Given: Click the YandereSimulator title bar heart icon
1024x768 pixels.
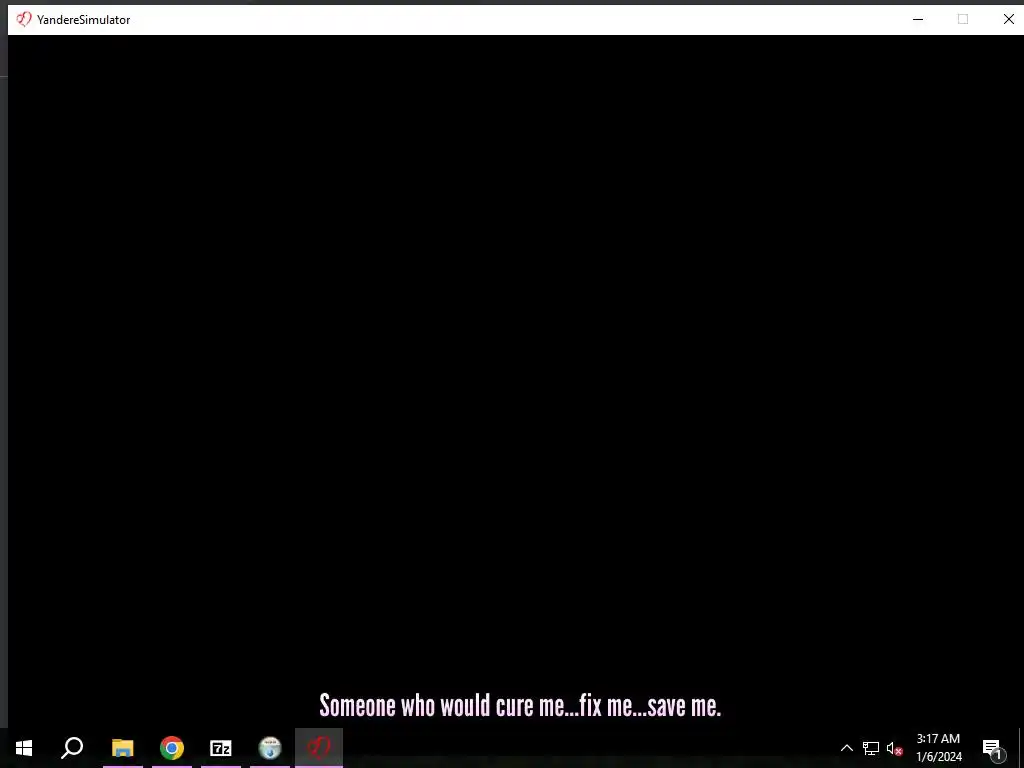Looking at the screenshot, I should click(x=24, y=20).
